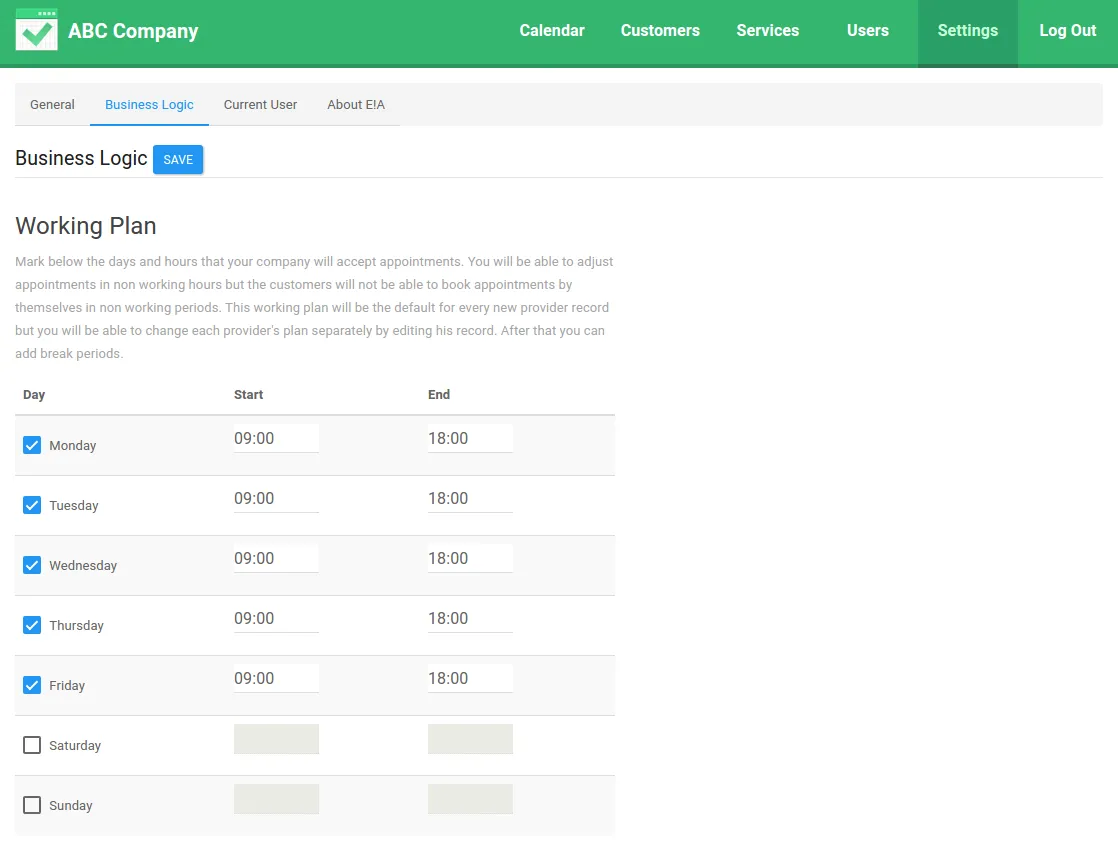Check the Sunday checkbox

coord(32,805)
